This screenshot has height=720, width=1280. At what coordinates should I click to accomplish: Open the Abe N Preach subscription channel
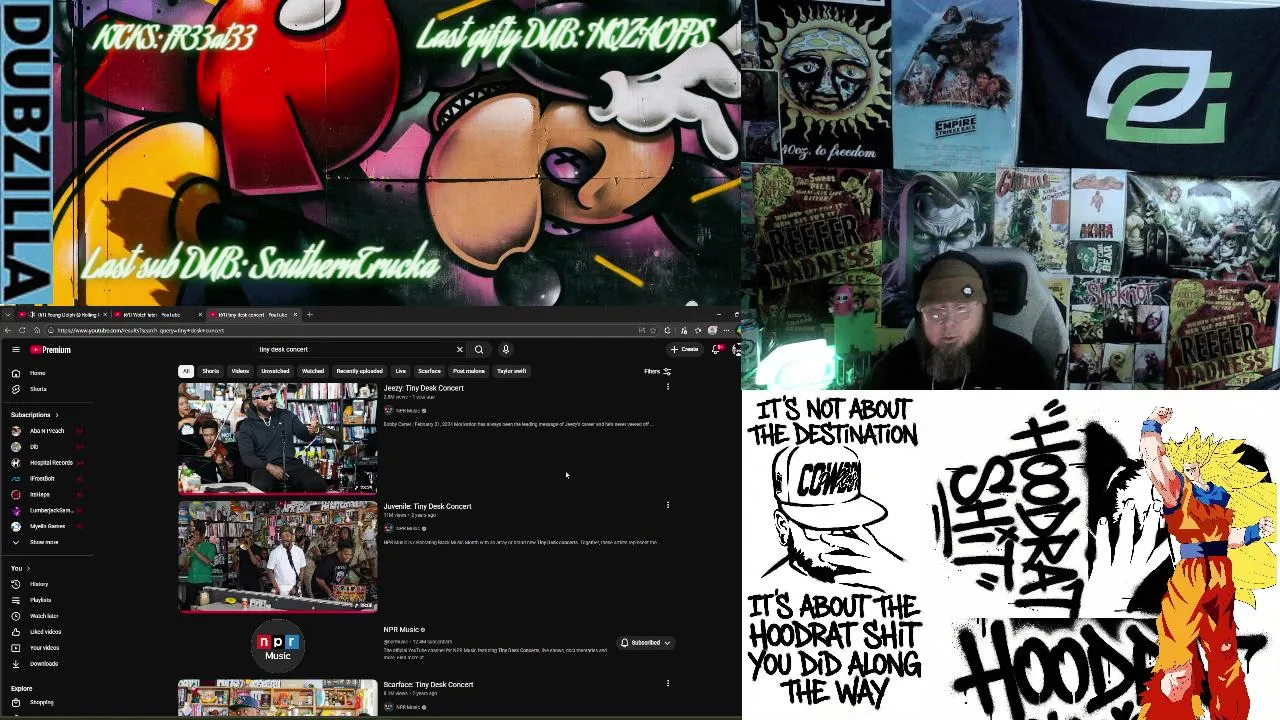coord(45,431)
